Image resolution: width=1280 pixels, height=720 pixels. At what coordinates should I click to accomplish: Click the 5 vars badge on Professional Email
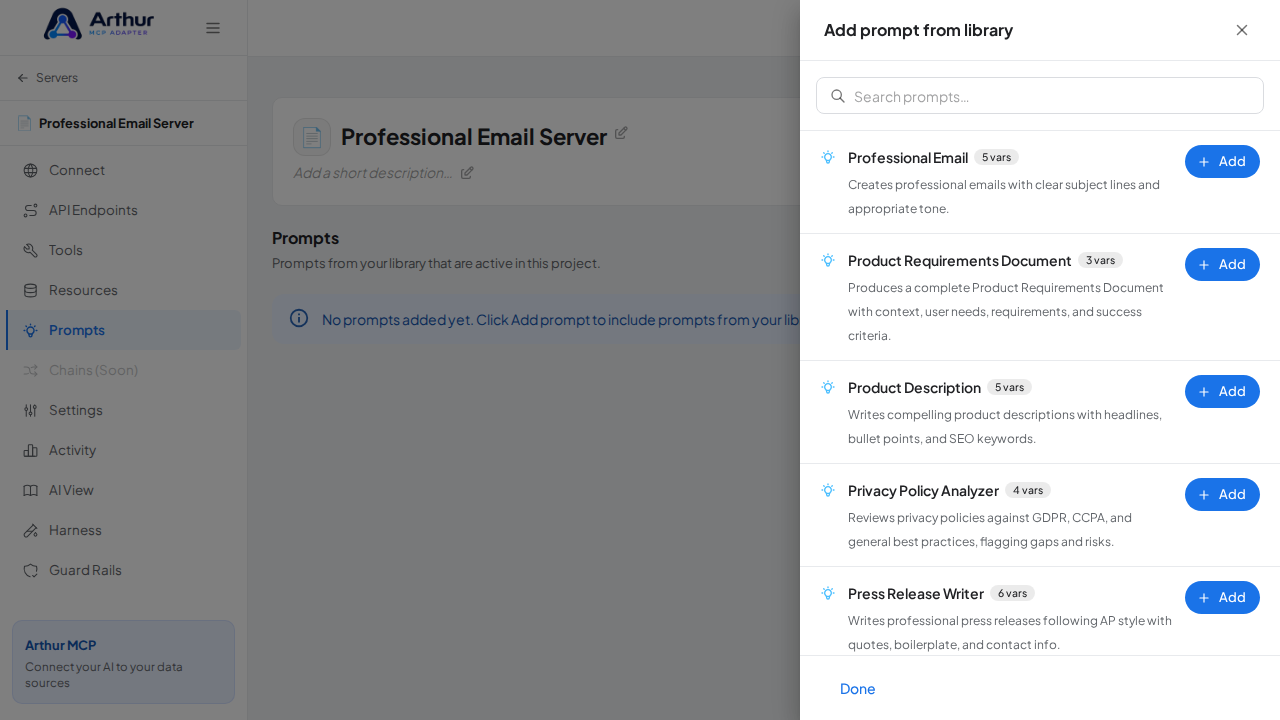point(996,157)
